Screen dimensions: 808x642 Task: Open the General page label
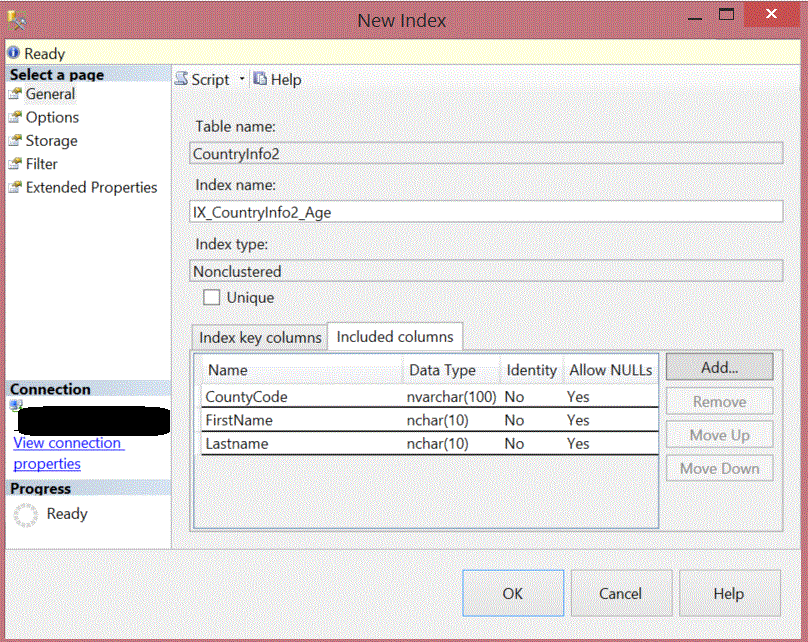point(50,94)
